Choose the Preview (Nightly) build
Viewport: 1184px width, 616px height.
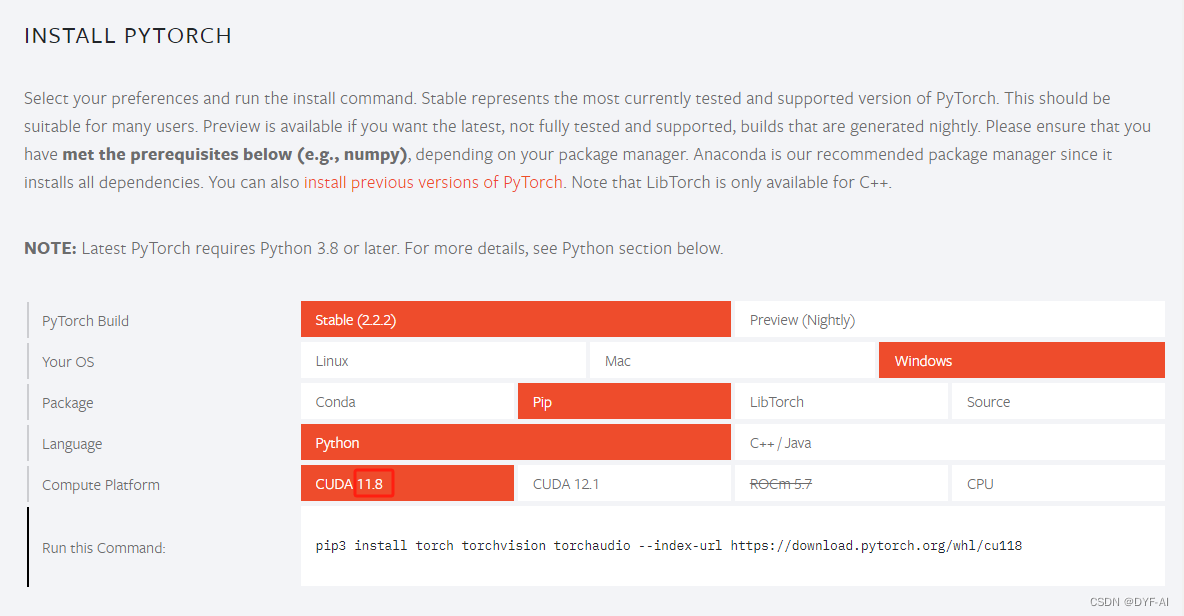pyautogui.click(x=948, y=320)
